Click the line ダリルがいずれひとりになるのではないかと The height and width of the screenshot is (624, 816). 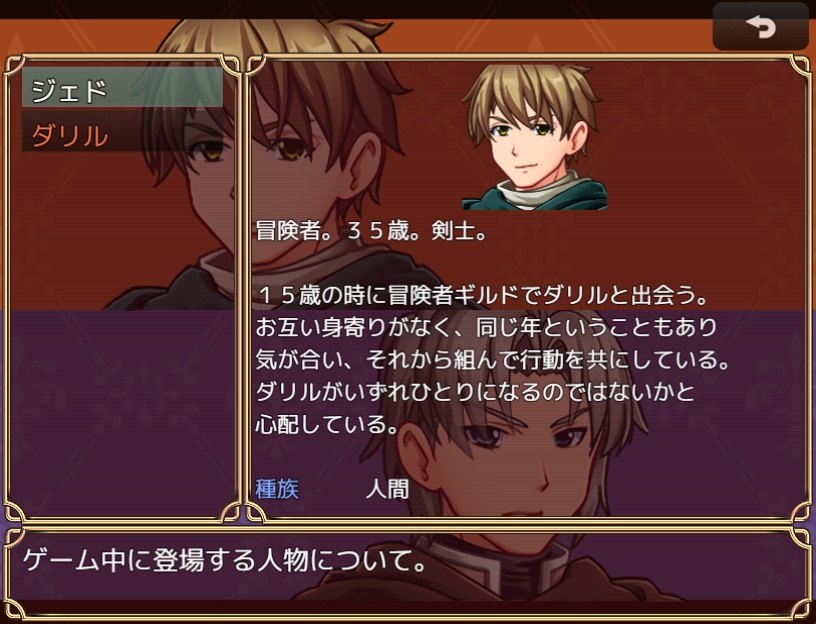coord(476,393)
